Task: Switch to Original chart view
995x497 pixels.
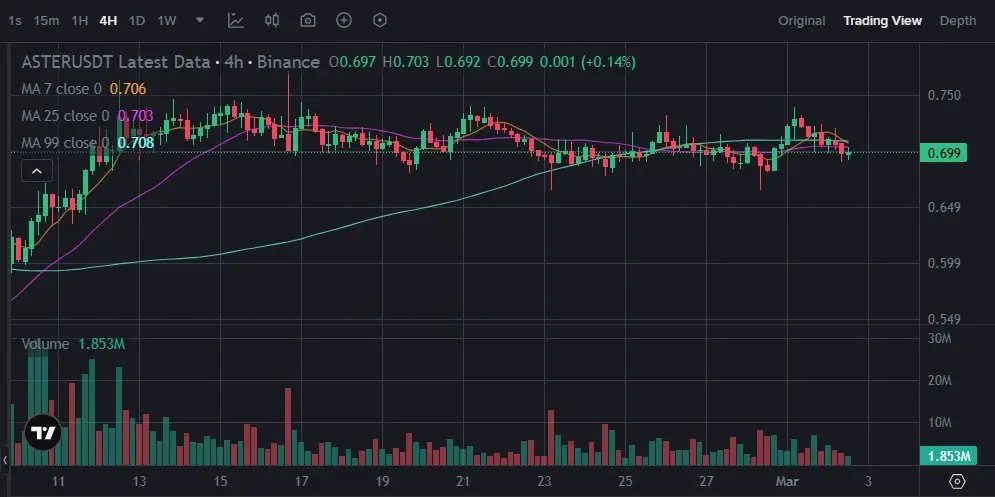Action: click(x=801, y=20)
